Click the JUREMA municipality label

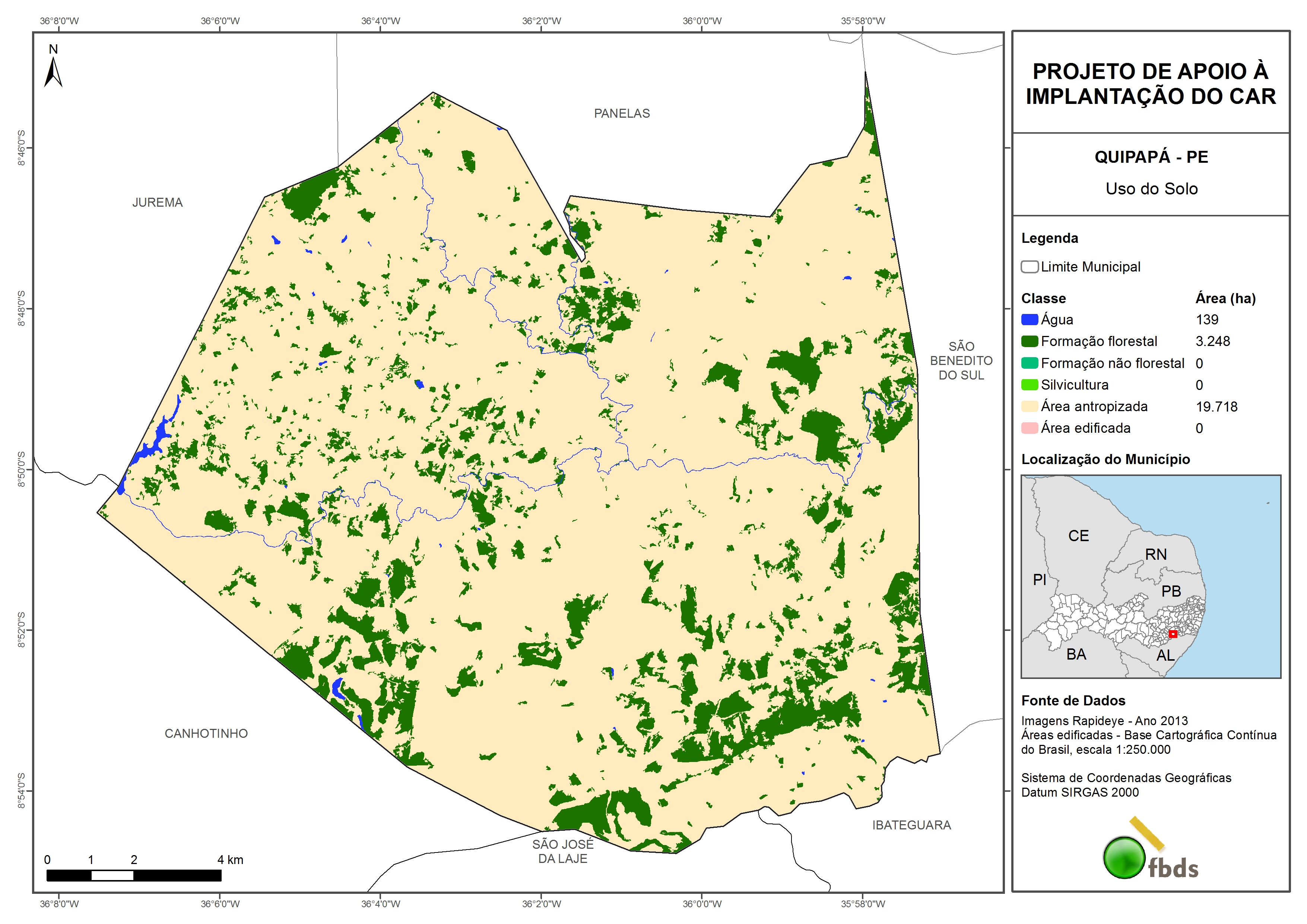coord(157,203)
